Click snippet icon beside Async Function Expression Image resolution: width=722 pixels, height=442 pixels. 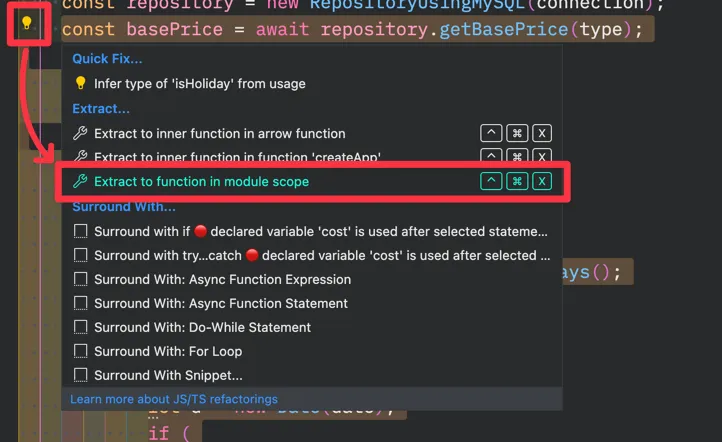click(81, 279)
